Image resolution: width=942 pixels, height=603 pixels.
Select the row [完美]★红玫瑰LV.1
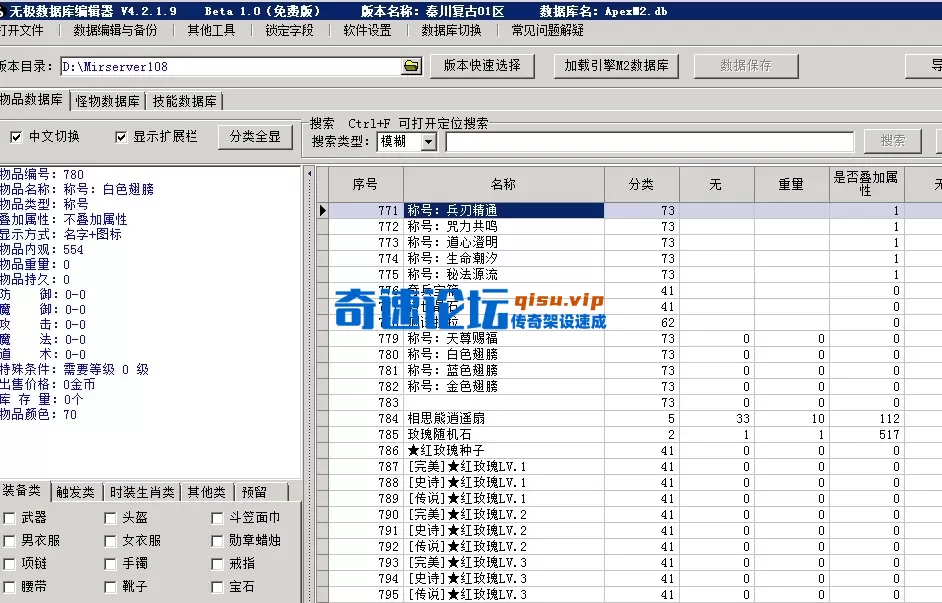(x=629, y=467)
